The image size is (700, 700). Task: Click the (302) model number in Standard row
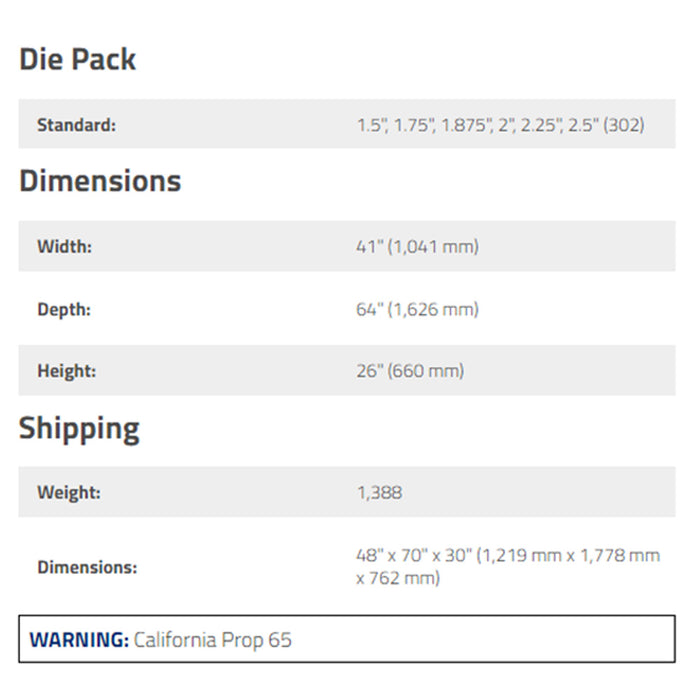point(624,125)
